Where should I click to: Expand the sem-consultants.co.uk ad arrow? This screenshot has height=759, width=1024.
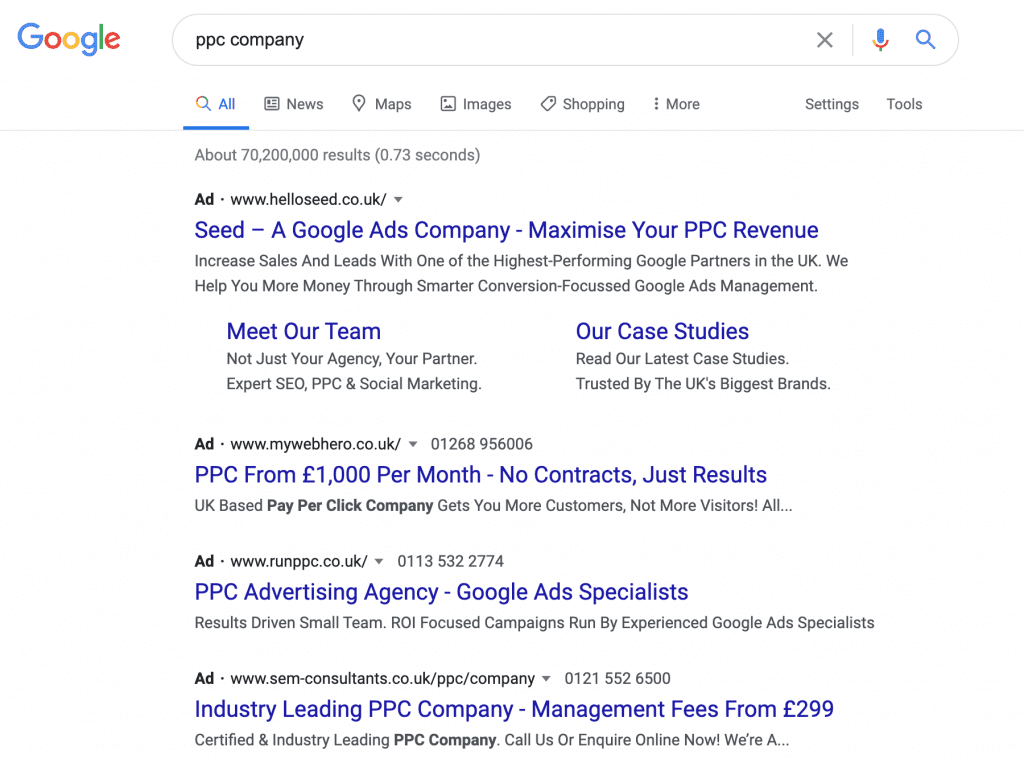point(546,678)
